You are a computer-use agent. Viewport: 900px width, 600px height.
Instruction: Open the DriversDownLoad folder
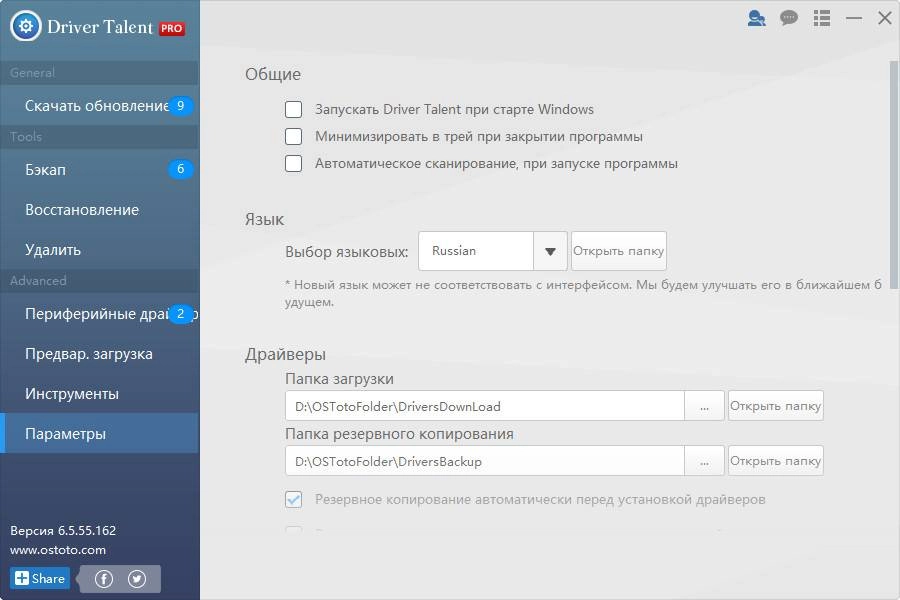tap(775, 406)
